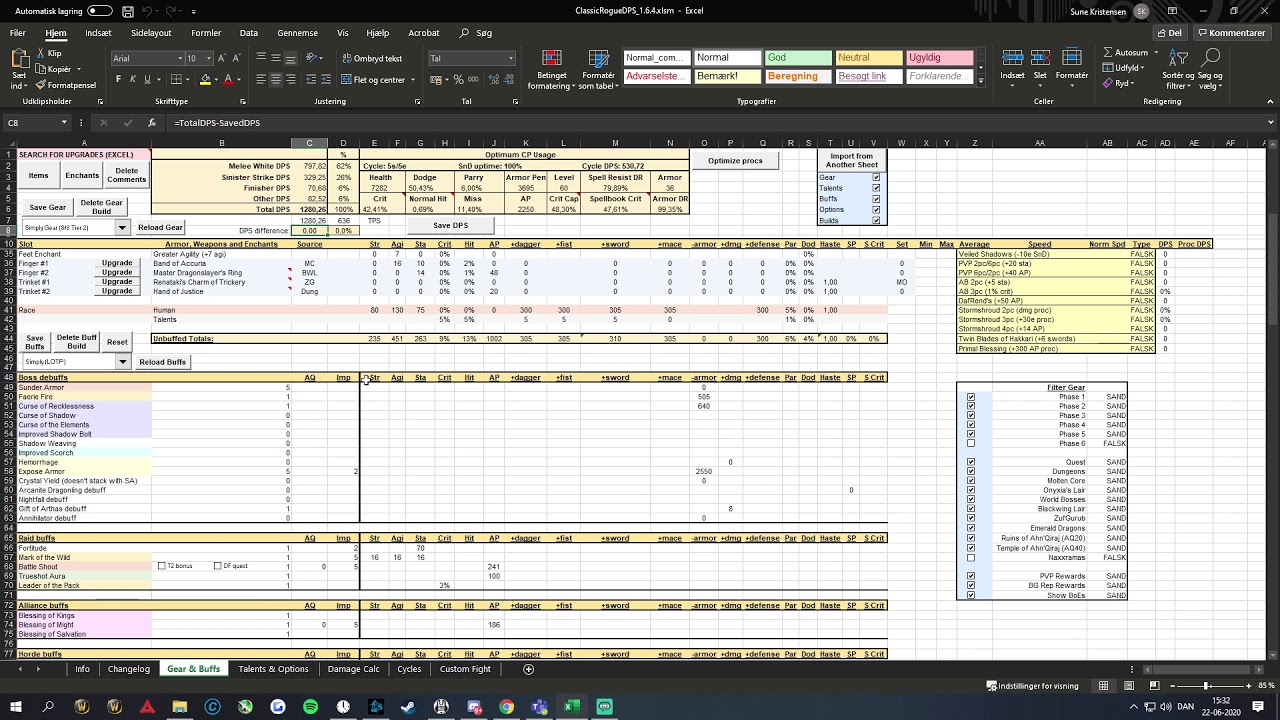Click the Enchants button
Screen dimensions: 1280x720
point(82,175)
